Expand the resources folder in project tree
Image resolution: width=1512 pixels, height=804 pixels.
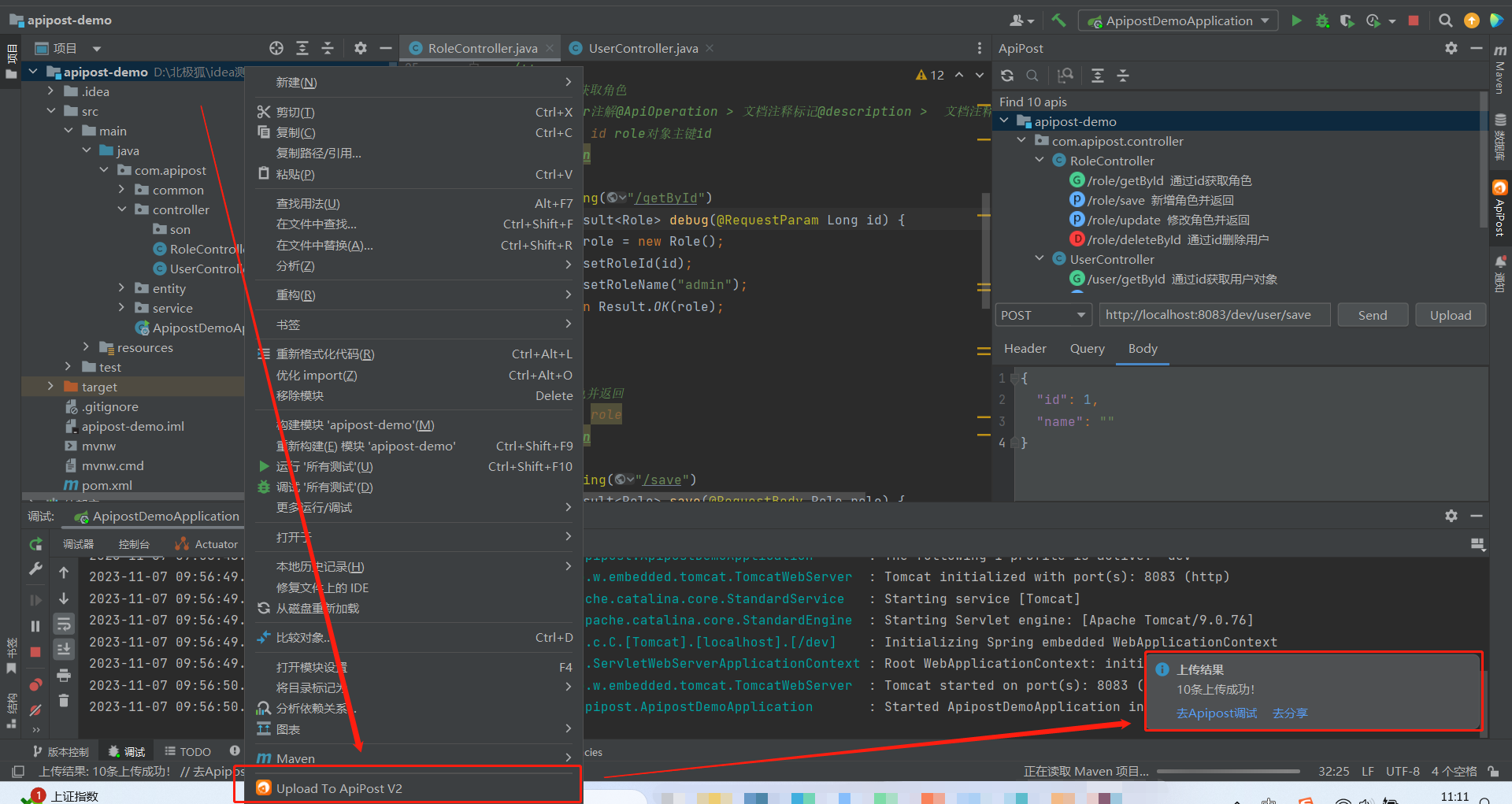tap(86, 347)
